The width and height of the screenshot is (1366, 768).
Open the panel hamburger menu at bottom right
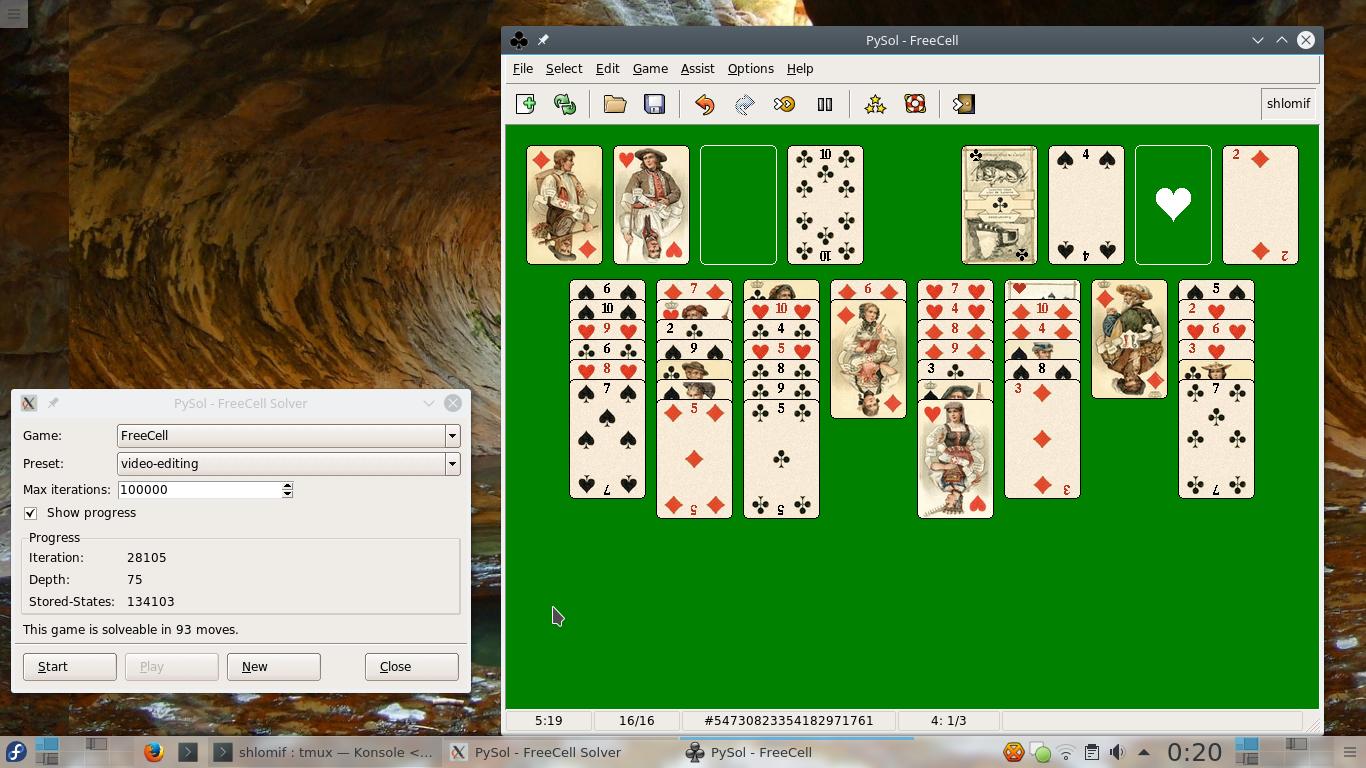tap(1349, 752)
